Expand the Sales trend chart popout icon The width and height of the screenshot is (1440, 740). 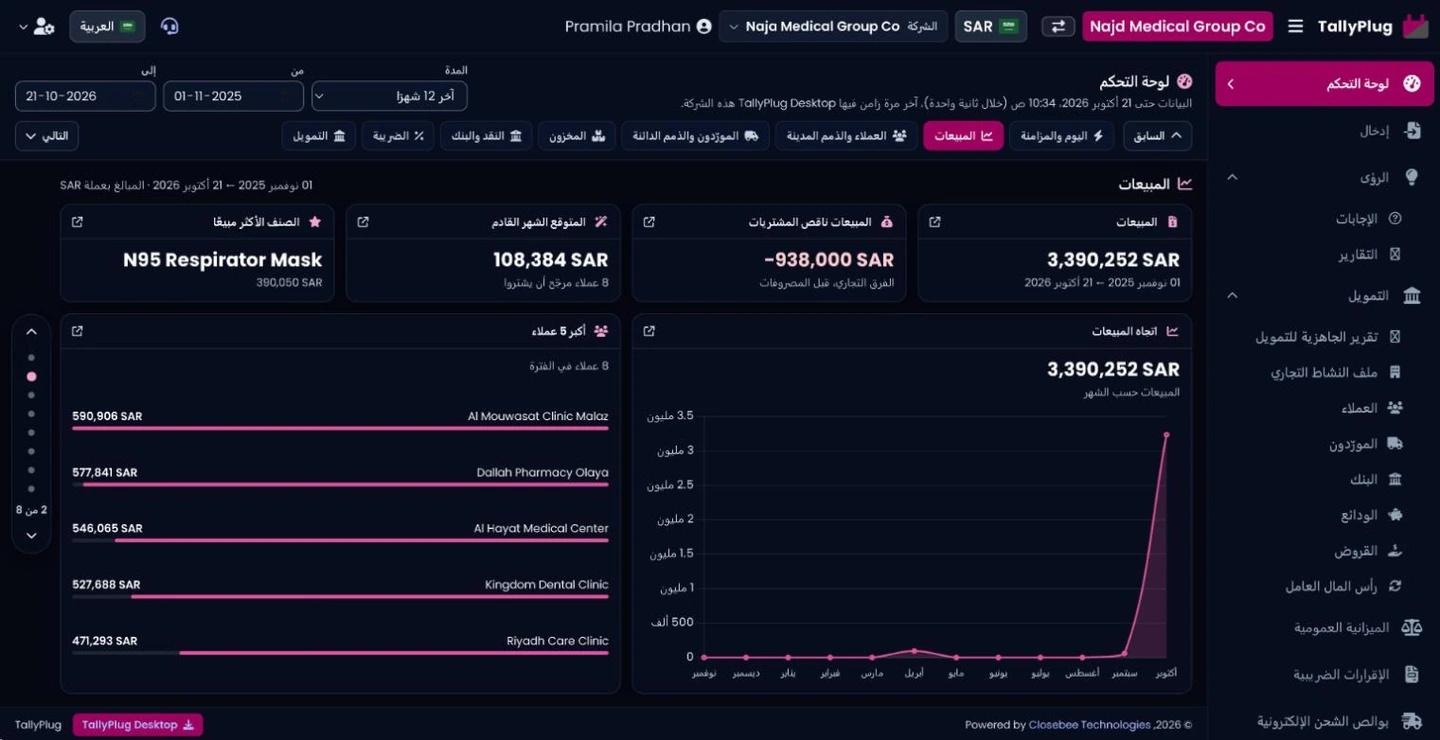click(x=649, y=331)
